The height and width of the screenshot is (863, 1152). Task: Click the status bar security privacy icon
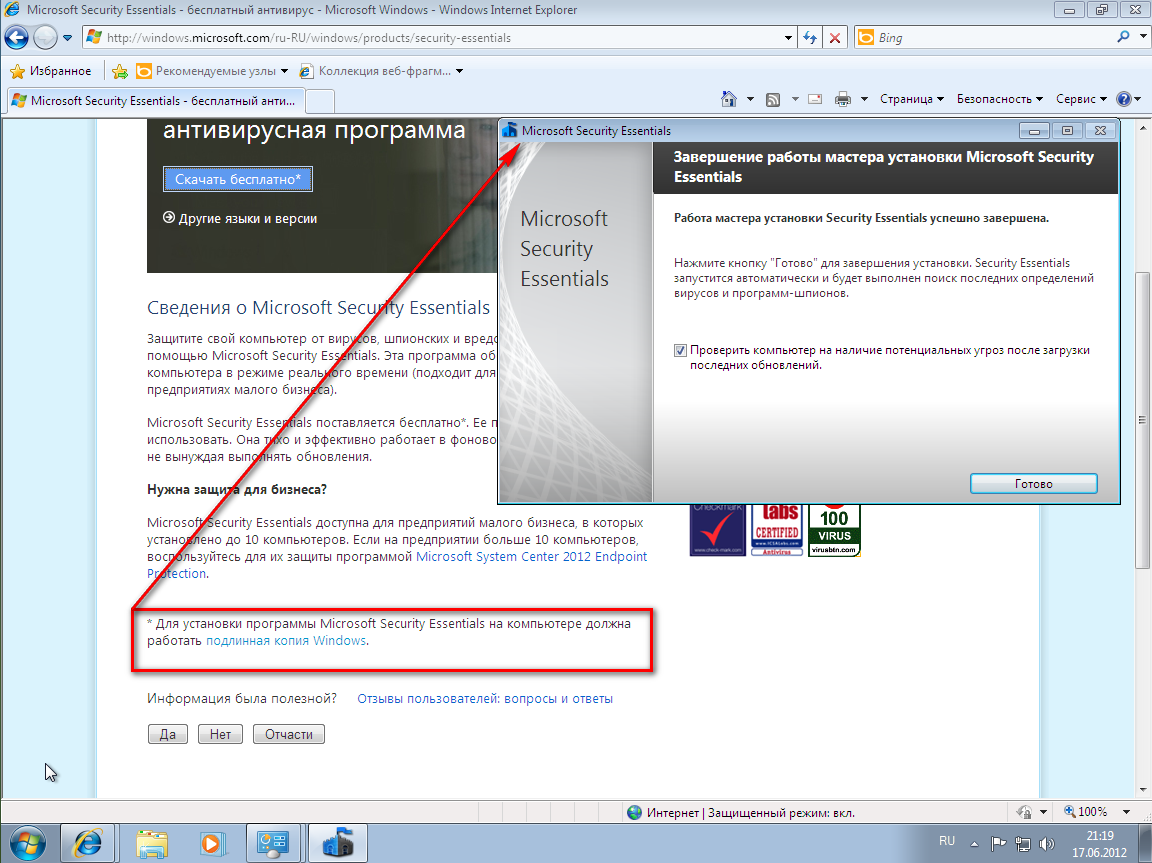coord(1024,812)
